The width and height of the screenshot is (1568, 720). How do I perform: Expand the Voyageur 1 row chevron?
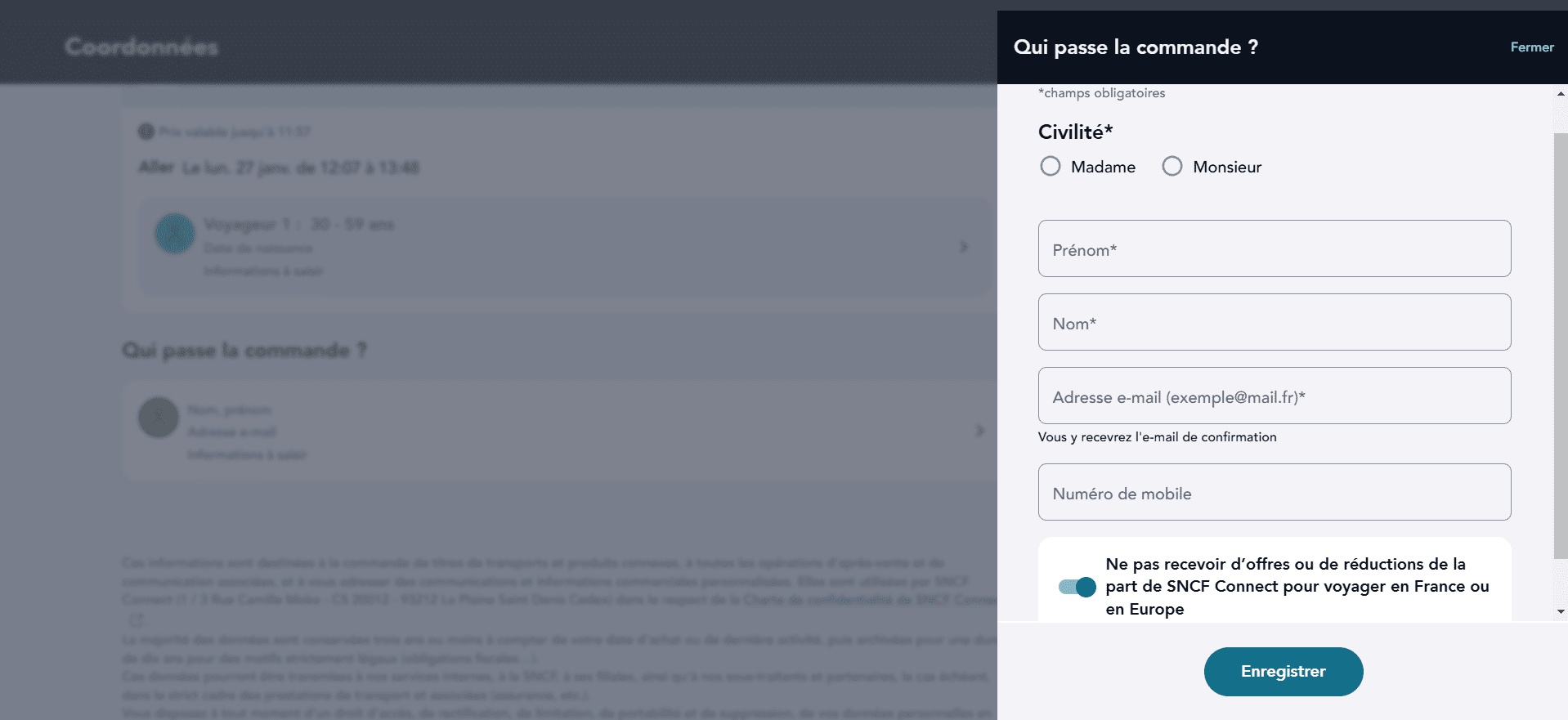964,247
